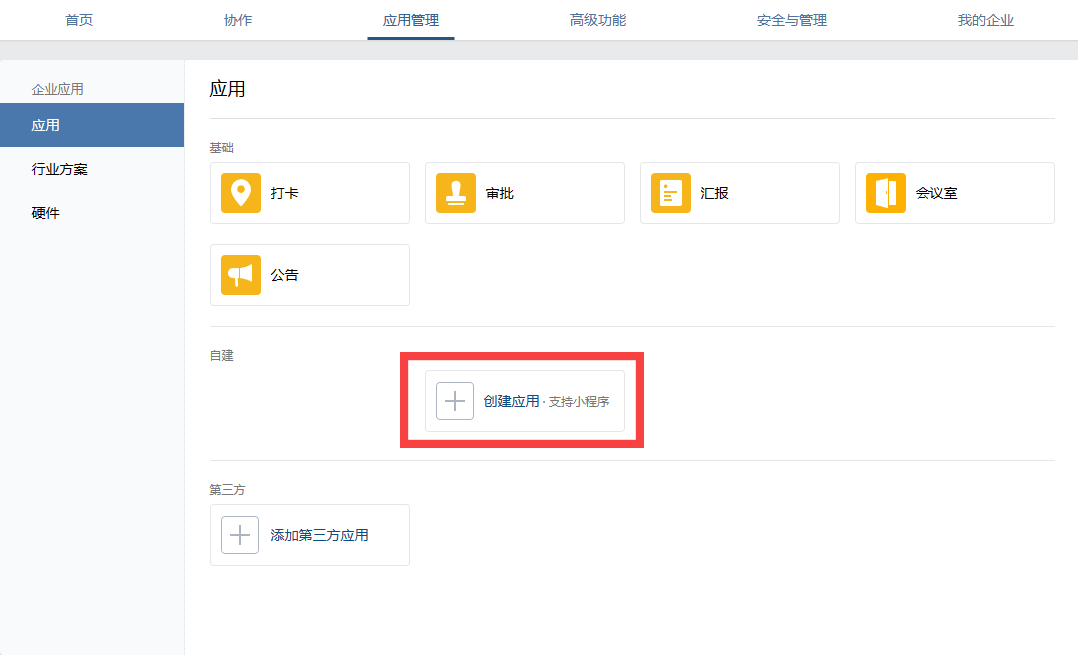Image resolution: width=1078 pixels, height=655 pixels.
Task: Open 行业方案 in the left sidebar
Action: coord(60,169)
